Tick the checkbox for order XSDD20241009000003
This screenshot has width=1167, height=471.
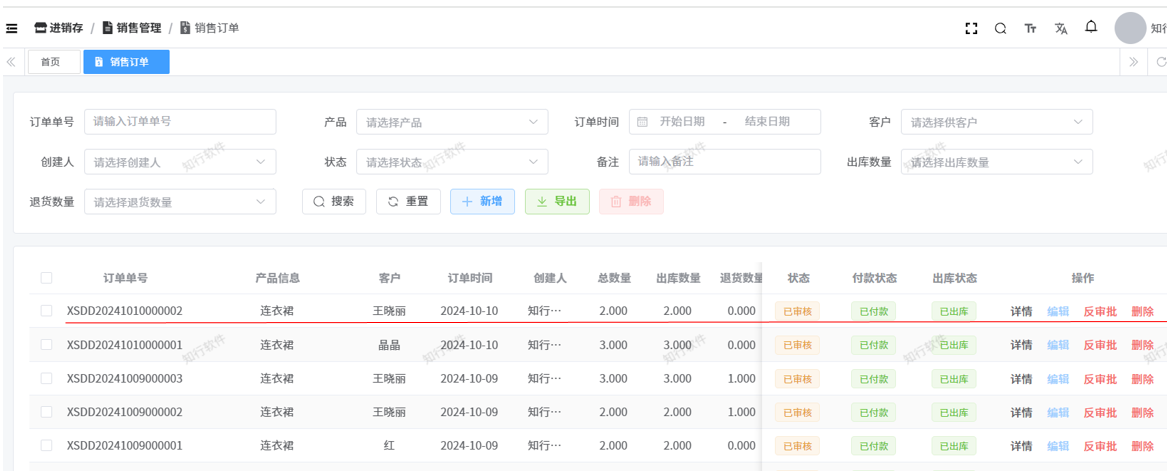pyautogui.click(x=46, y=379)
